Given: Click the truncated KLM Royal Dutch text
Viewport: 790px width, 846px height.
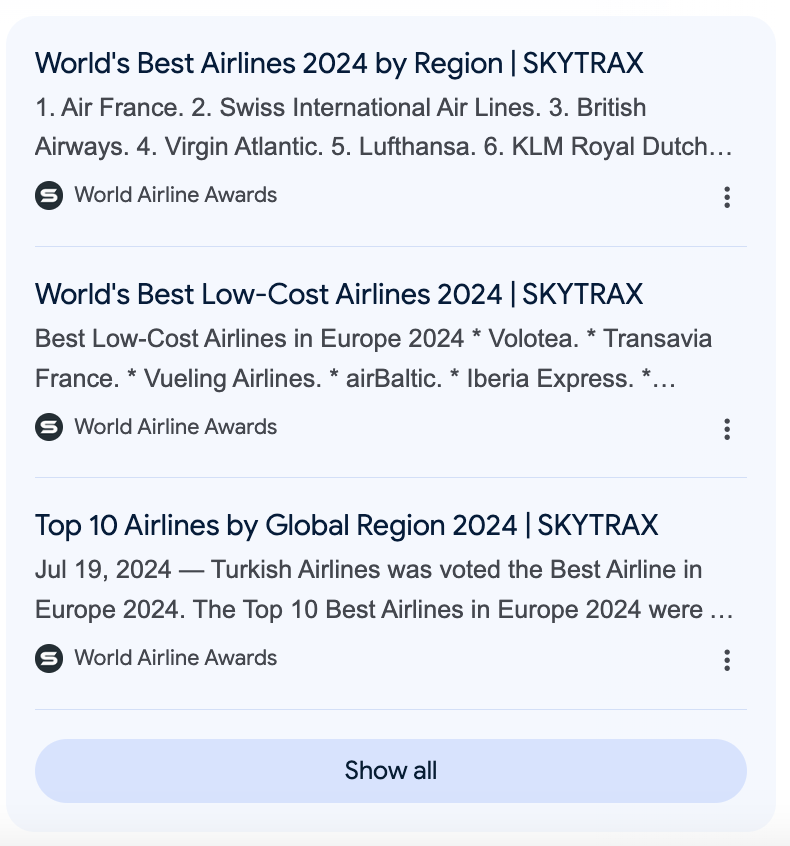Looking at the screenshot, I should (x=622, y=147).
